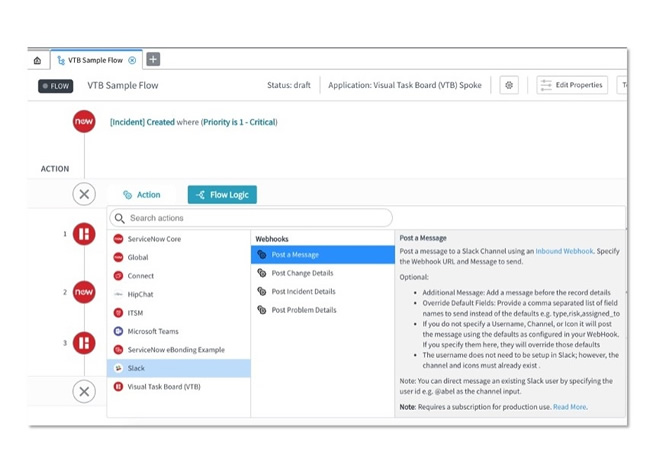Click icon beside Post Problem Details
This screenshot has height=470, width=650.
point(262,310)
